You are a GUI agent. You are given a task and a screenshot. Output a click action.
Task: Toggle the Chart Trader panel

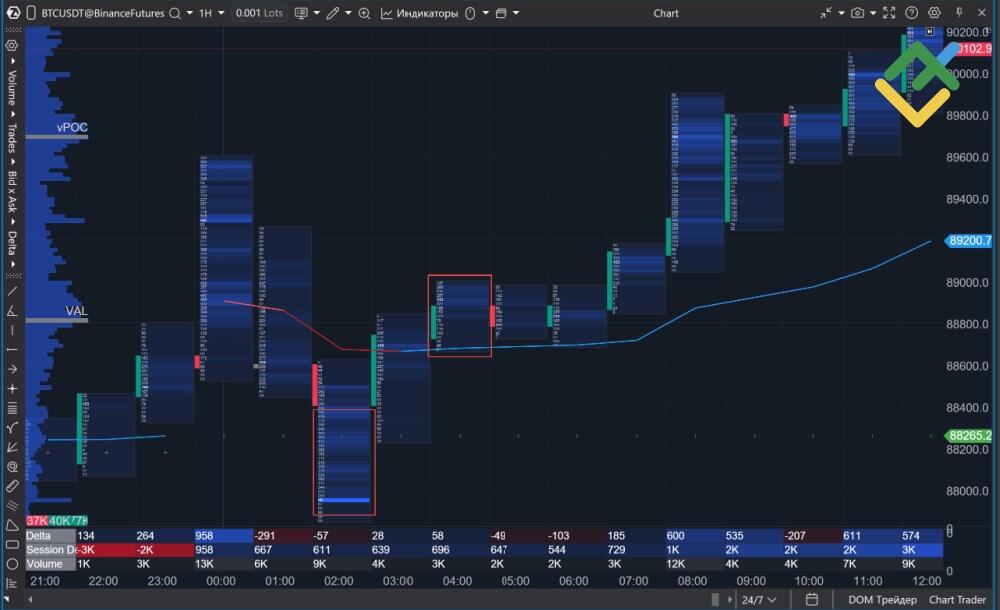click(x=958, y=599)
